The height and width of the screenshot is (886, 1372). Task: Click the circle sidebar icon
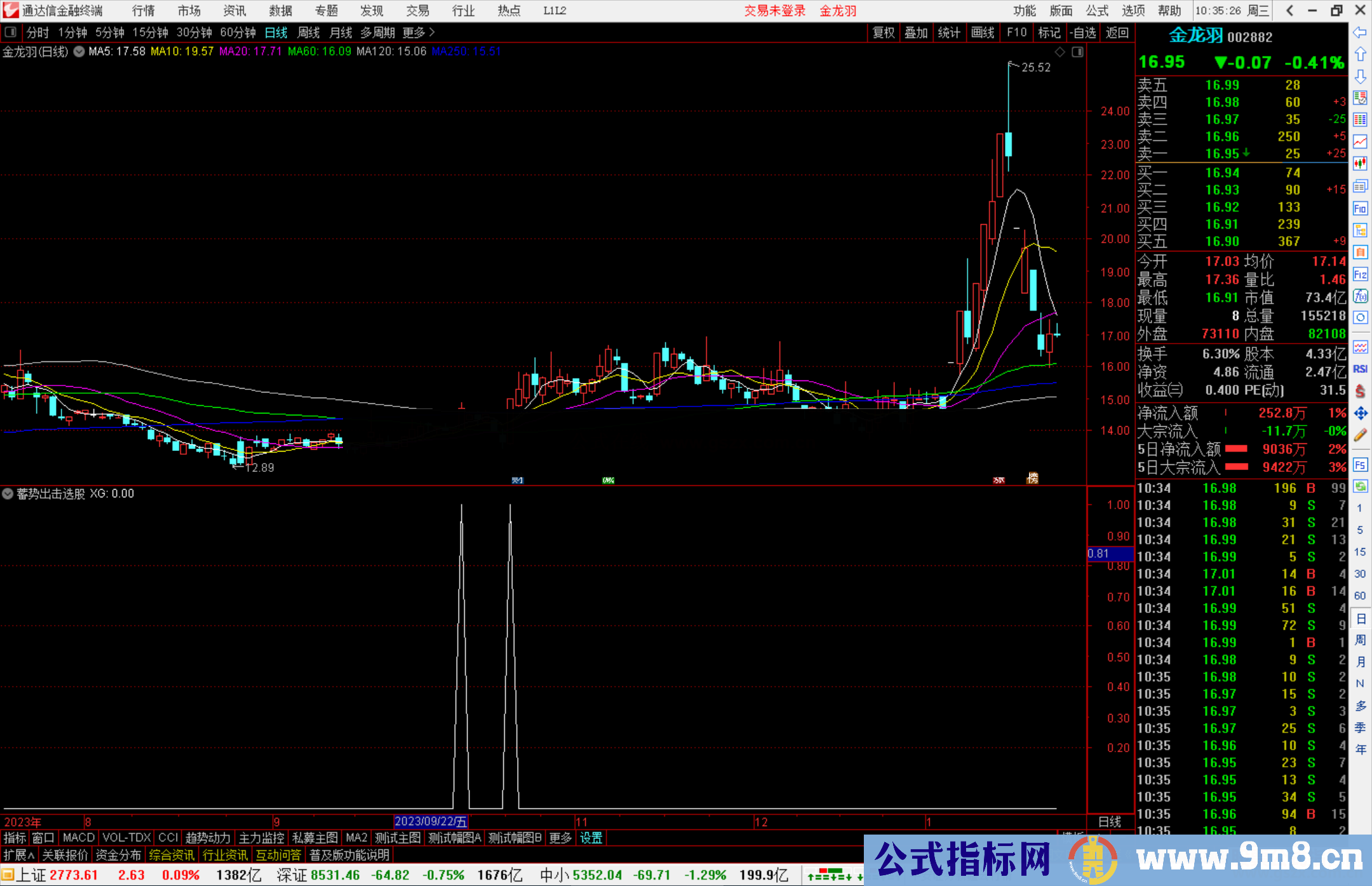pos(1360,317)
